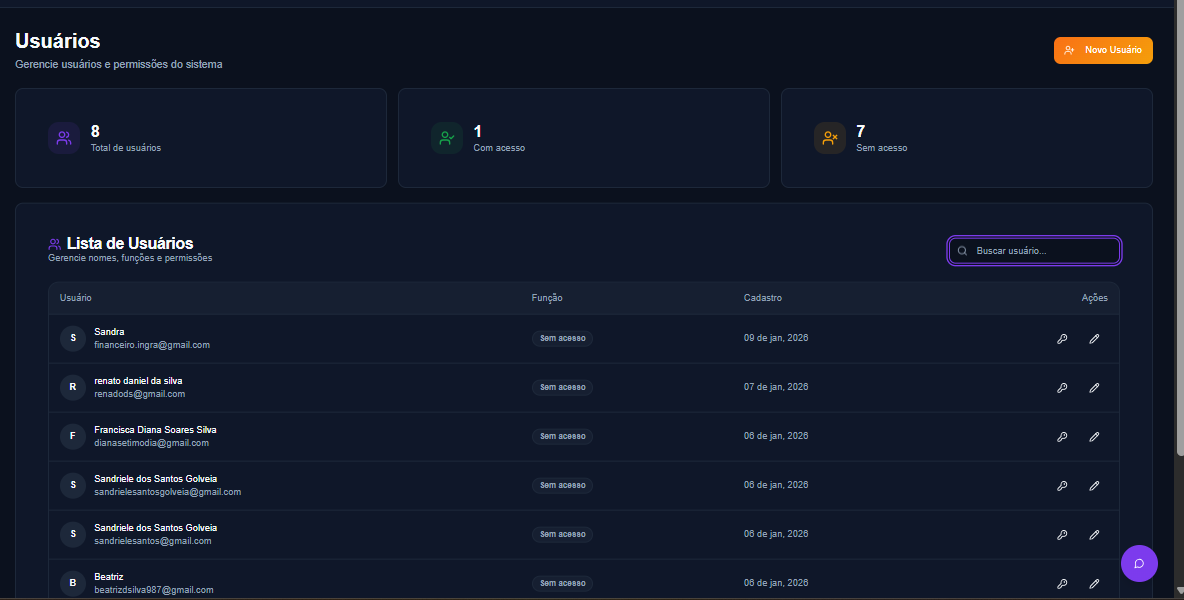1184x600 pixels.
Task: Click pencil icon for sandrielesantosgolveia@gmail.com row
Action: 1094,486
